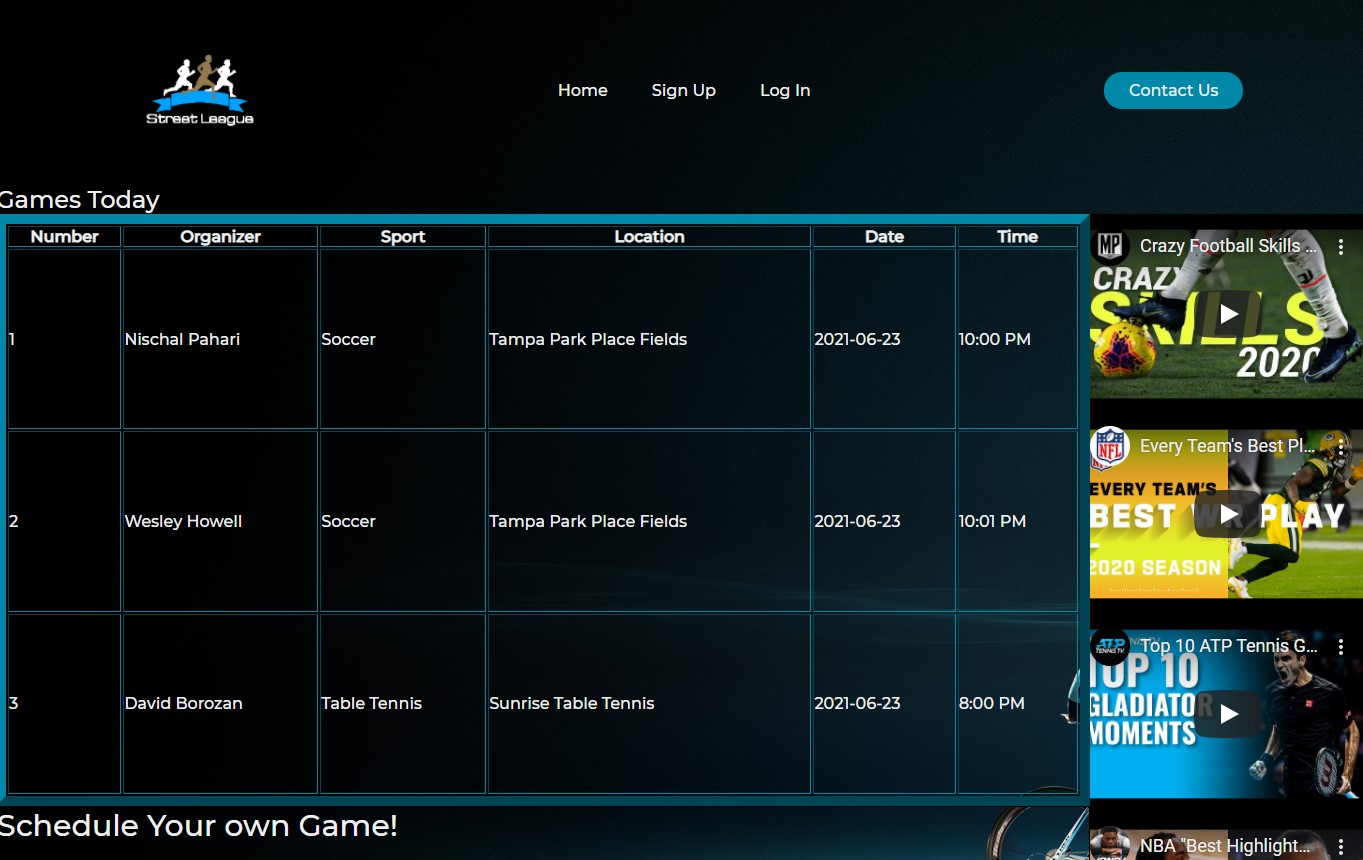Image resolution: width=1363 pixels, height=860 pixels.
Task: Select organizer David Borozan cell
Action: 220,703
